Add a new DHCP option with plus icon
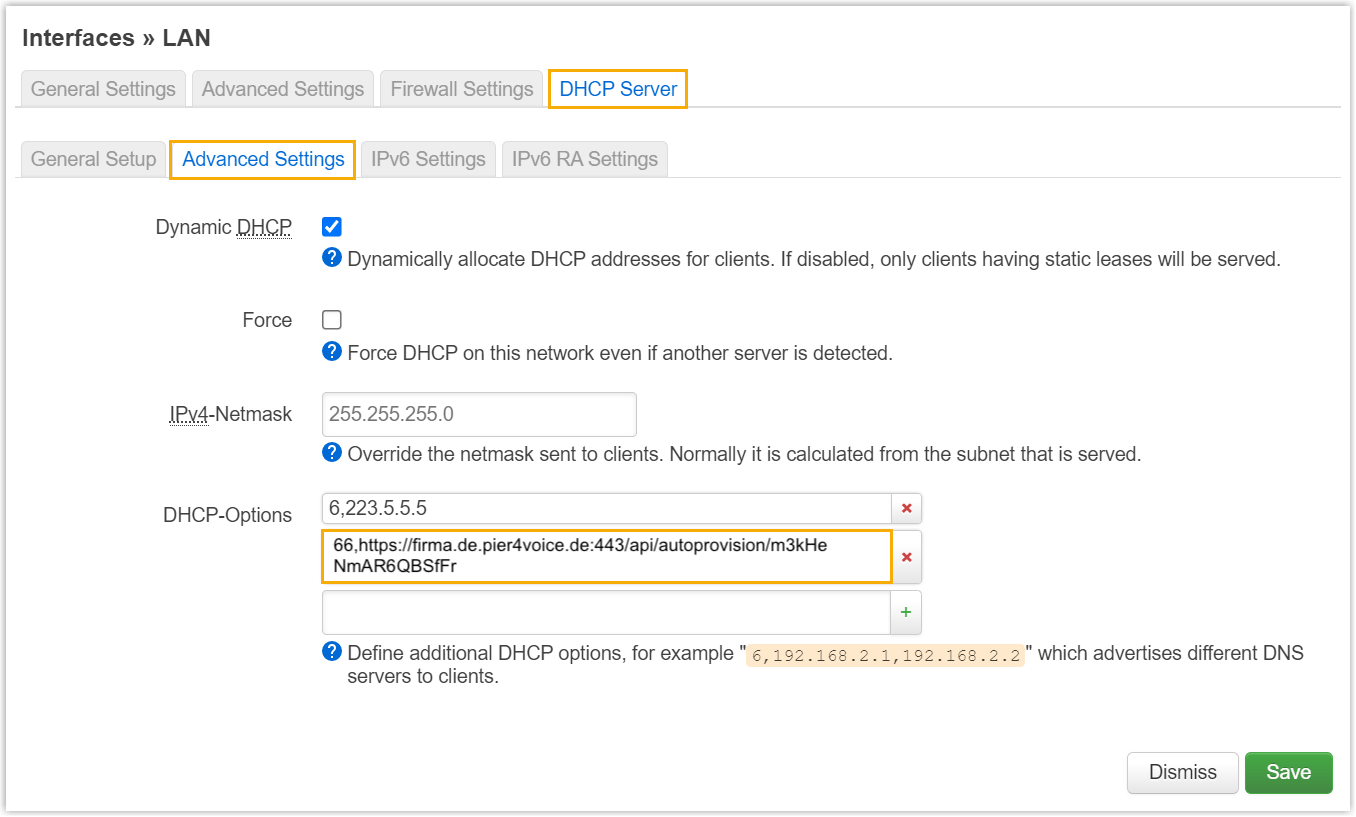The width and height of the screenshot is (1356, 817). tap(905, 612)
